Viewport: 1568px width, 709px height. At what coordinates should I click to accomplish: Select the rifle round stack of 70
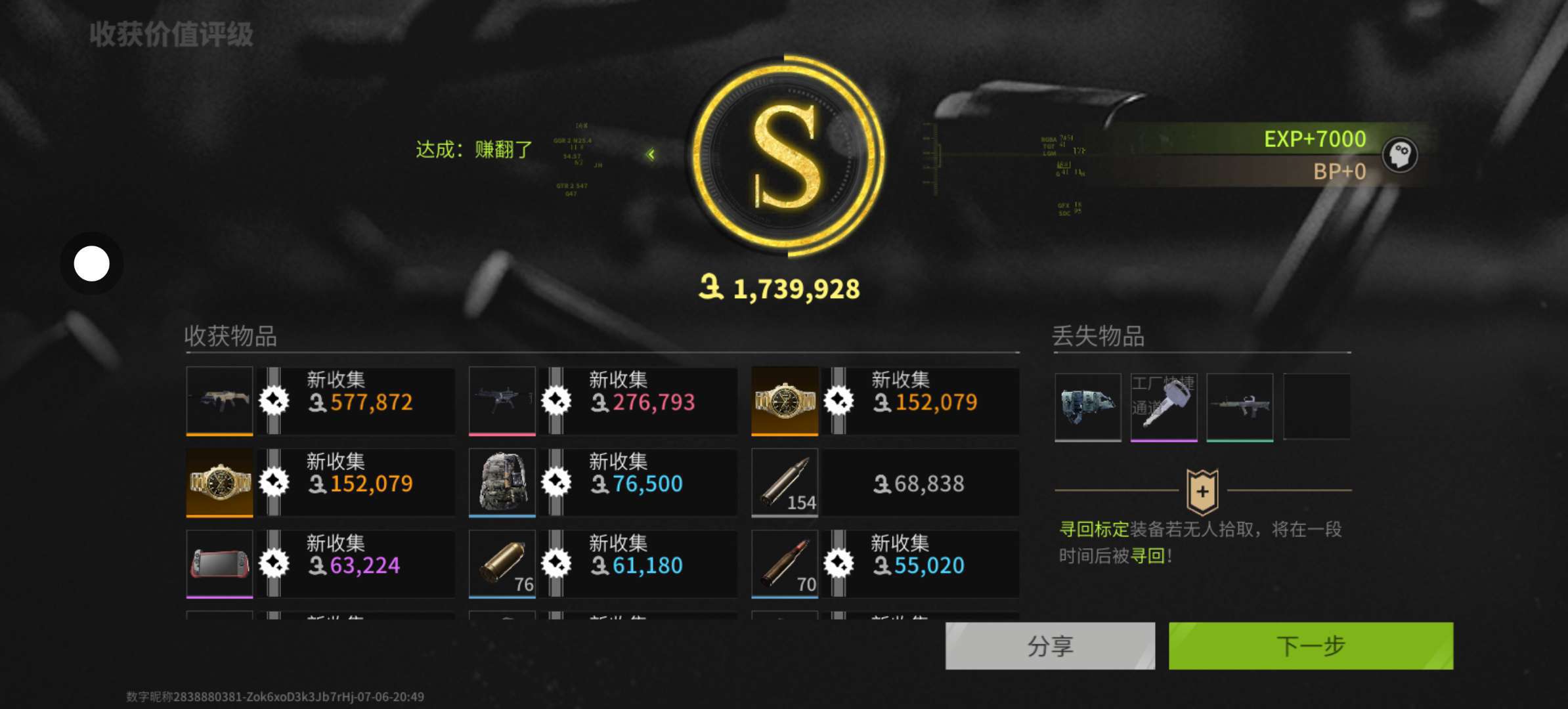click(x=785, y=564)
